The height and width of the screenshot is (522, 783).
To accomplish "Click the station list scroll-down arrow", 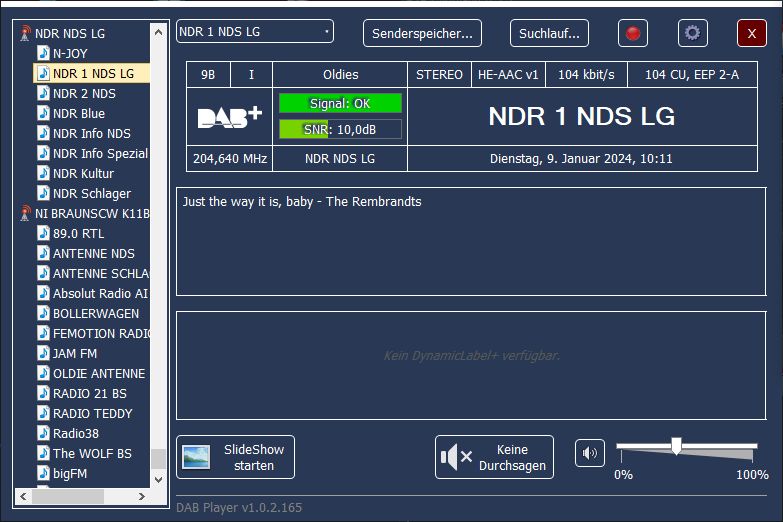I will [158, 479].
